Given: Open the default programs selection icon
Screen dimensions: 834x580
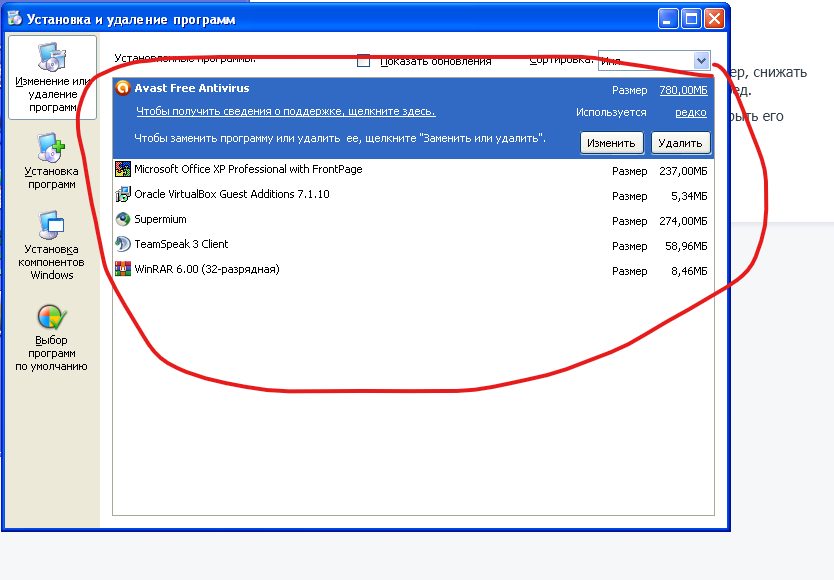Looking at the screenshot, I should pos(52,317).
